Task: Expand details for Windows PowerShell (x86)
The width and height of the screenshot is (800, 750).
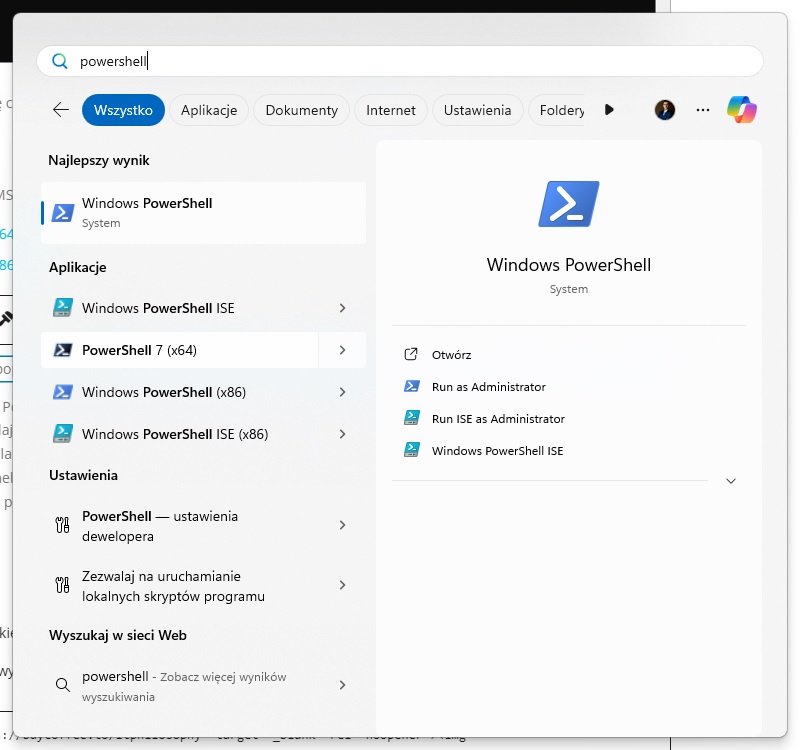Action: (342, 392)
